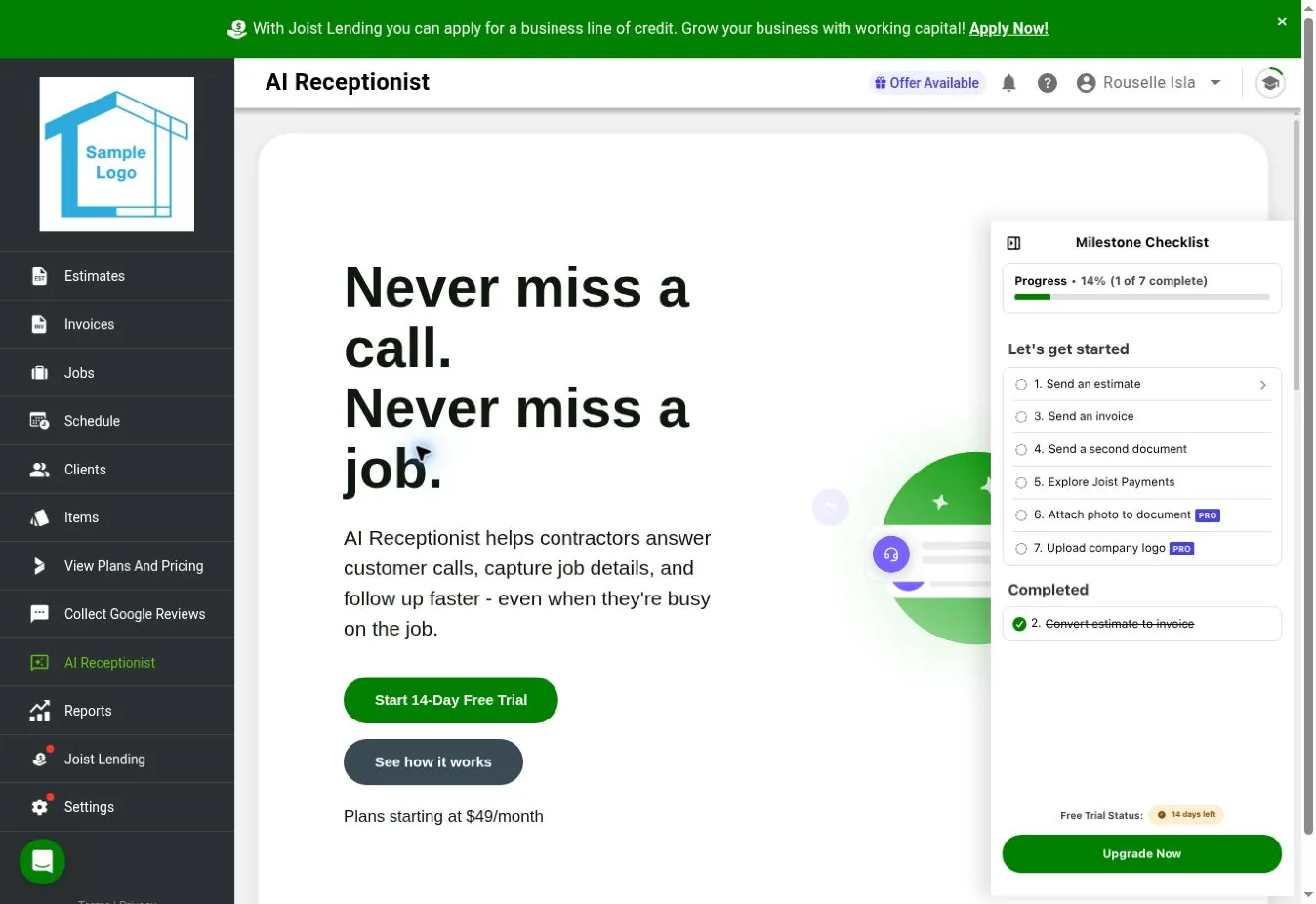Toggle the 'Send an invoice' checklist circle
The image size is (1316, 904).
[x=1021, y=417]
